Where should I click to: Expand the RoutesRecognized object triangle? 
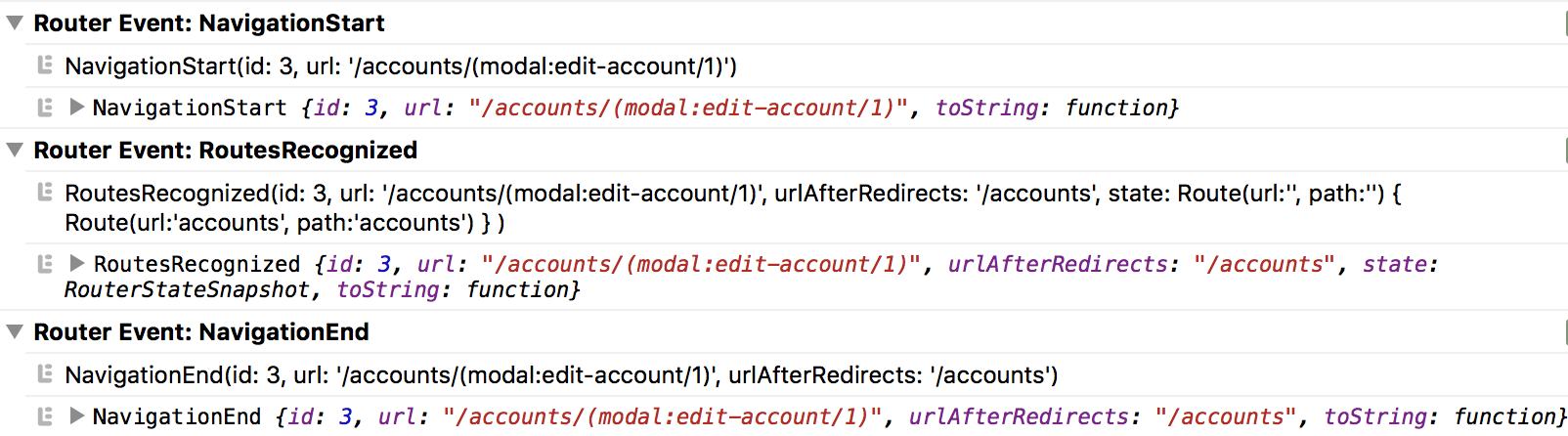(77, 263)
